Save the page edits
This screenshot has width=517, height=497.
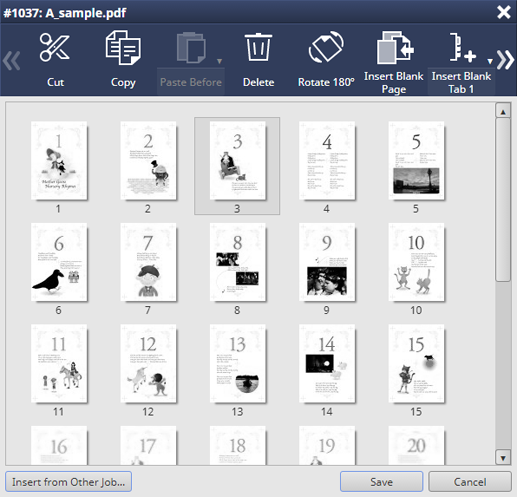(381, 482)
